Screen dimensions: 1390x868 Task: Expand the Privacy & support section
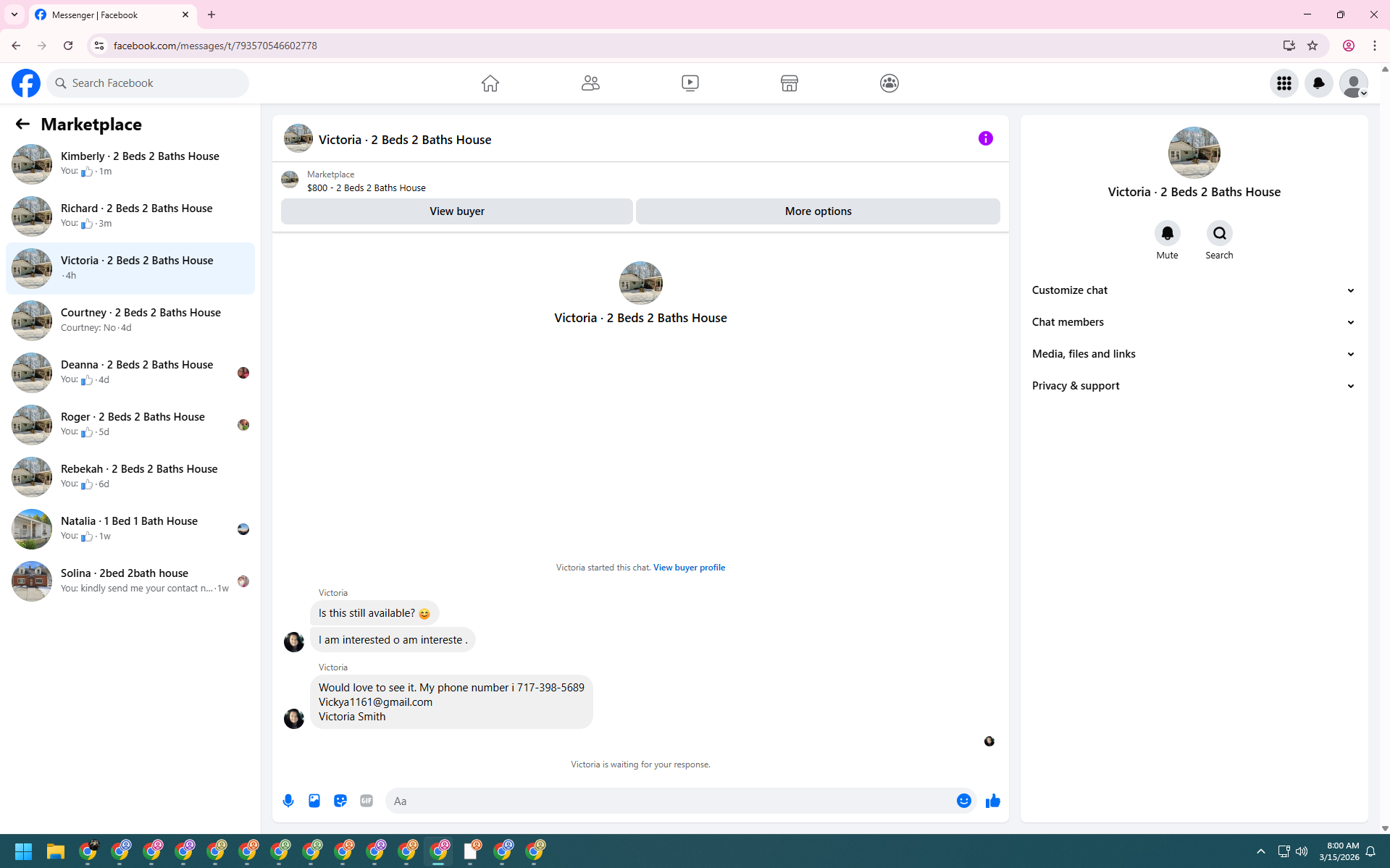[x=1194, y=386]
